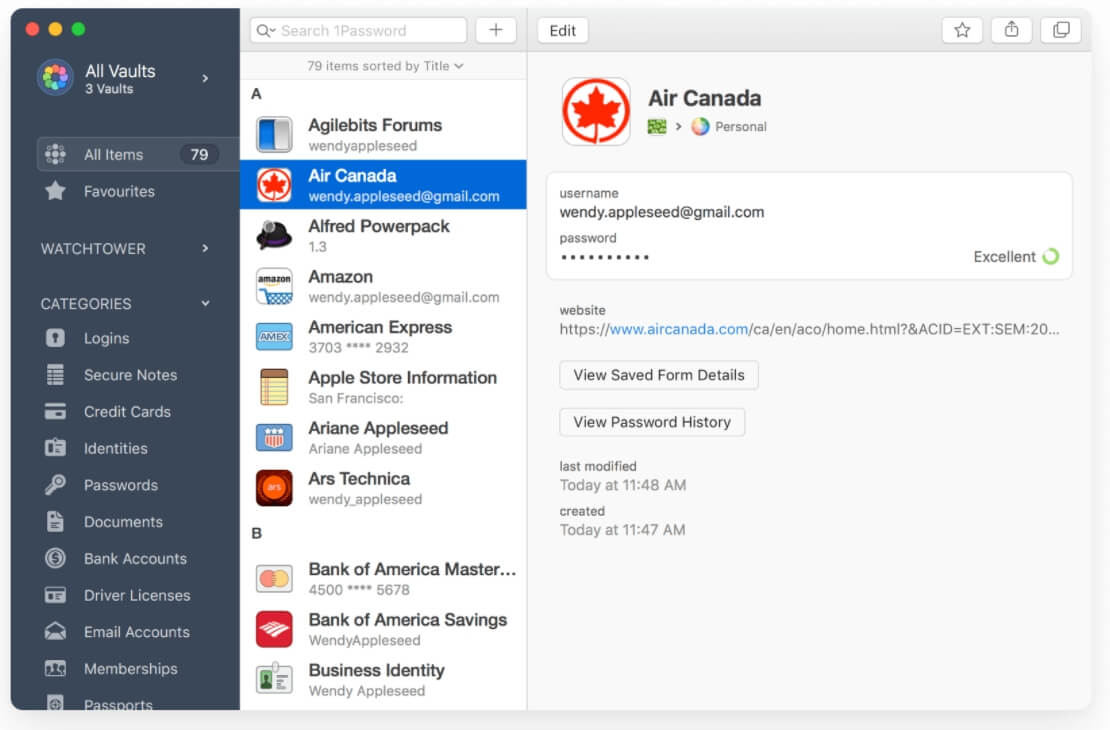Click the plus button to add item

[x=496, y=30]
